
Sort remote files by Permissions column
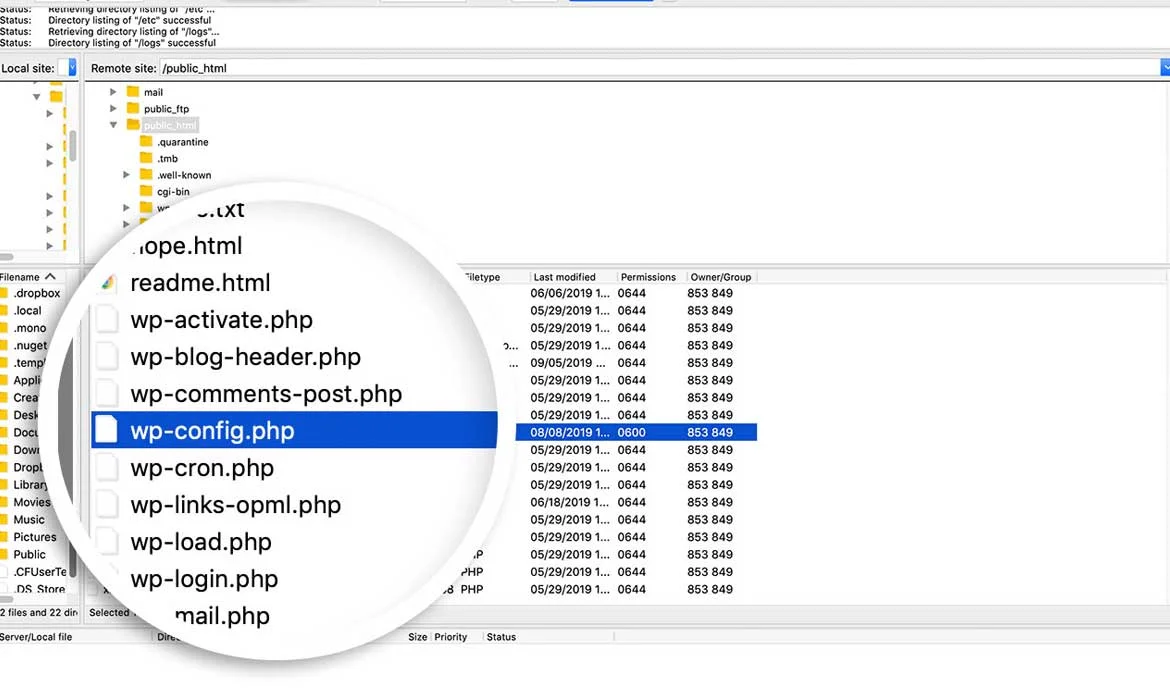648,277
